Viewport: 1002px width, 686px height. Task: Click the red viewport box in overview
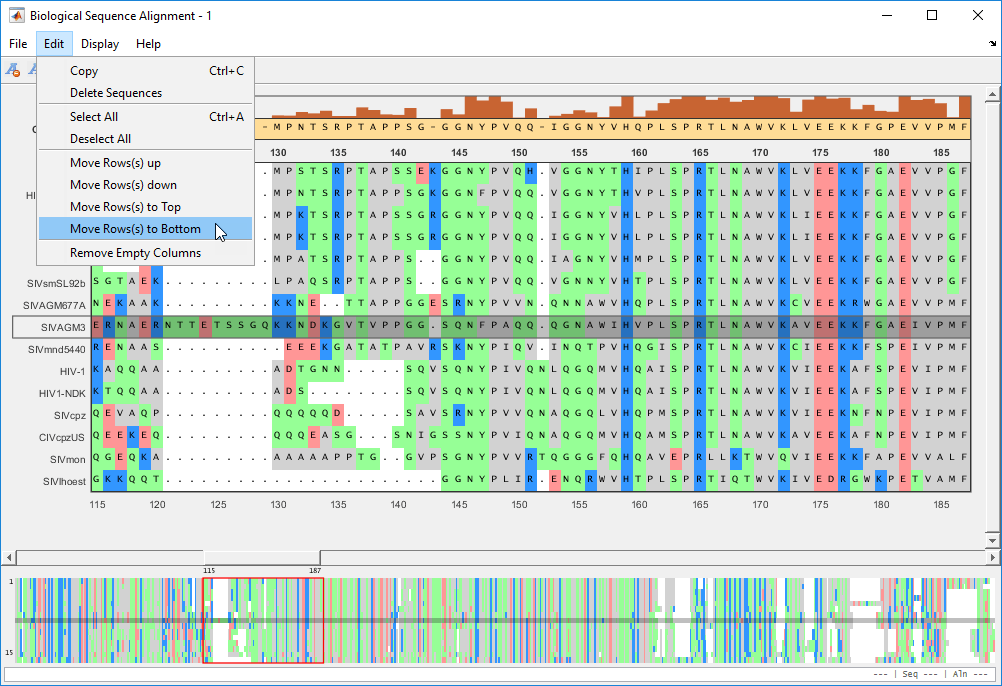coord(262,620)
